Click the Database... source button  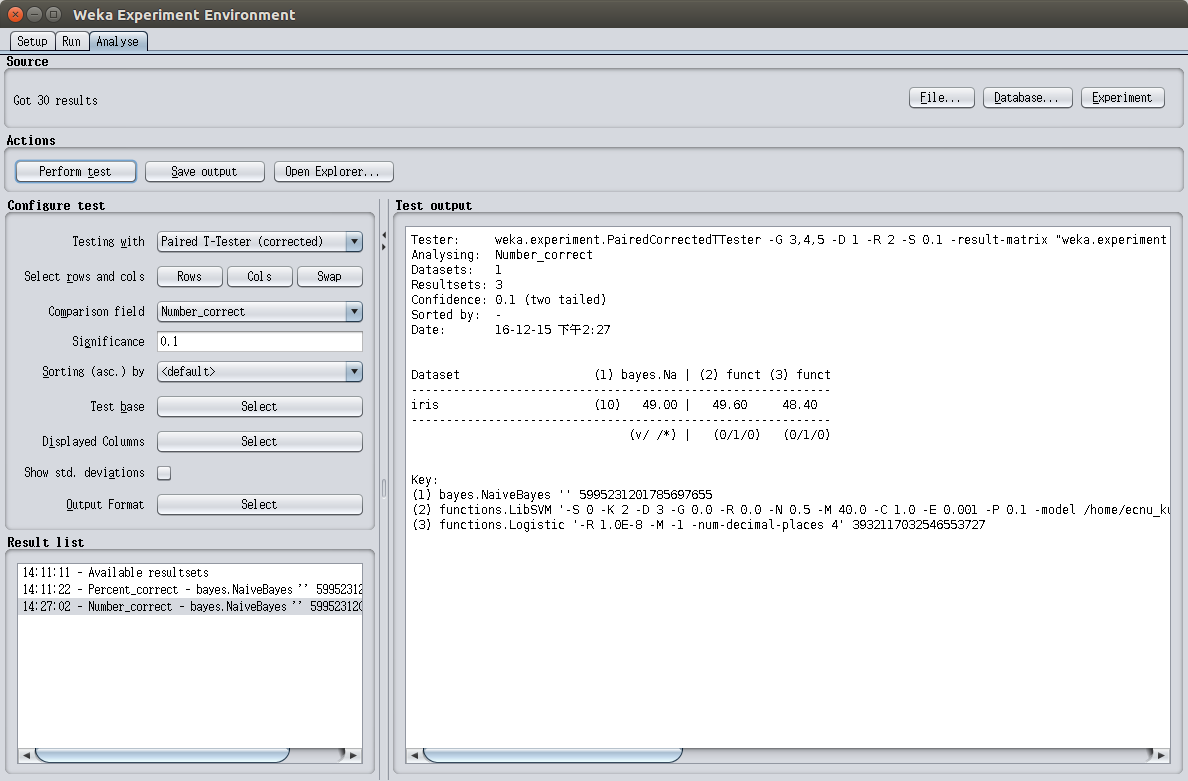[x=1027, y=98]
